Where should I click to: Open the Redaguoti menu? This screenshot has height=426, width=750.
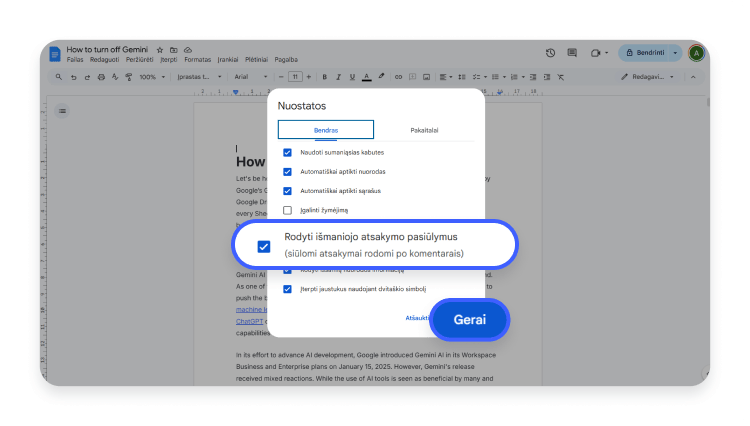104,60
